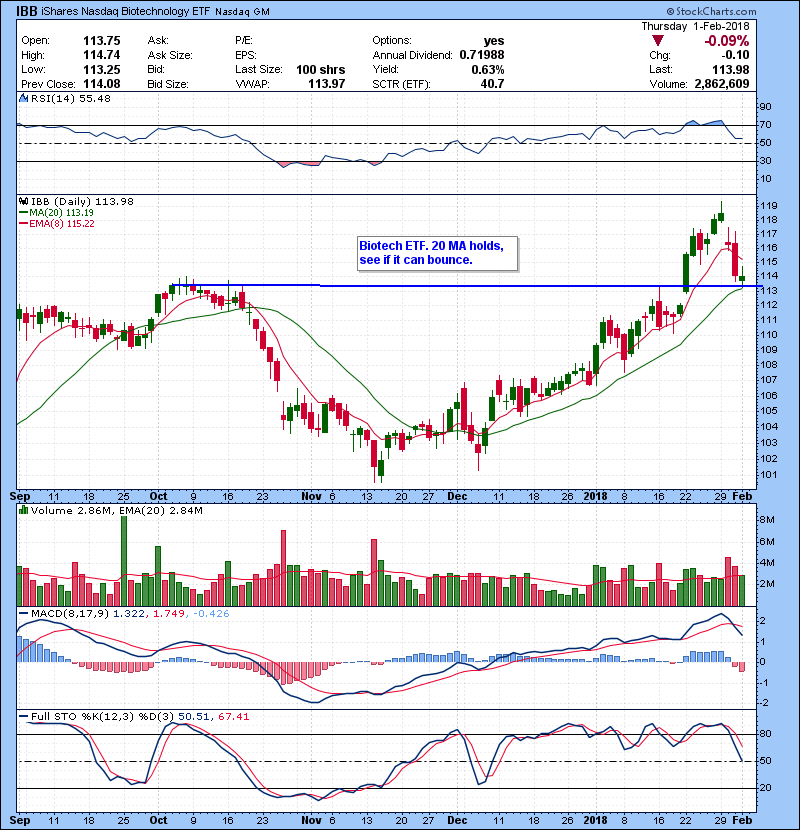The height and width of the screenshot is (830, 800).
Task: Click the IBB (Daily) 113.98 chart label
Action: point(82,201)
